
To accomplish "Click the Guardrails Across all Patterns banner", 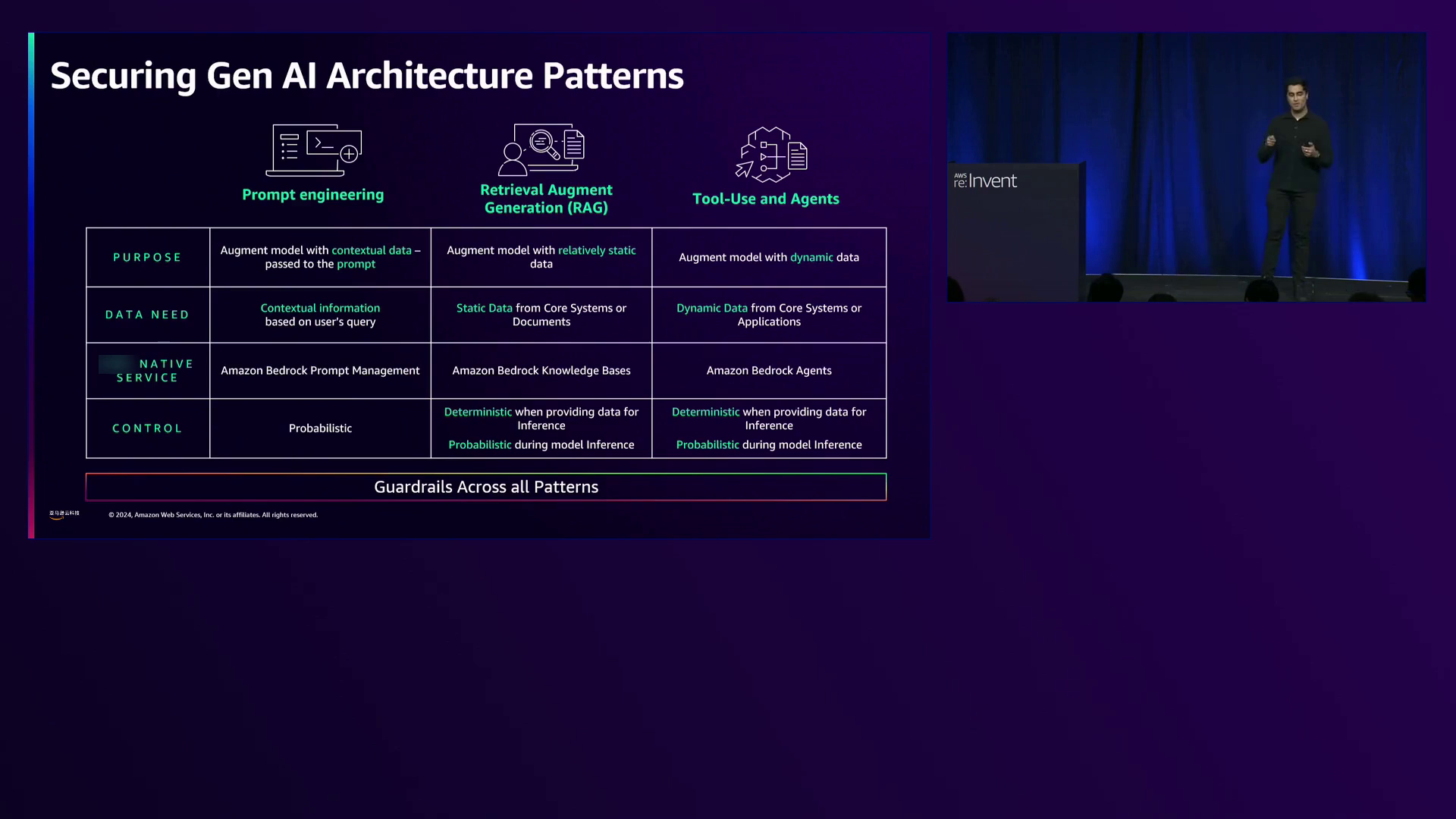I will click(485, 487).
